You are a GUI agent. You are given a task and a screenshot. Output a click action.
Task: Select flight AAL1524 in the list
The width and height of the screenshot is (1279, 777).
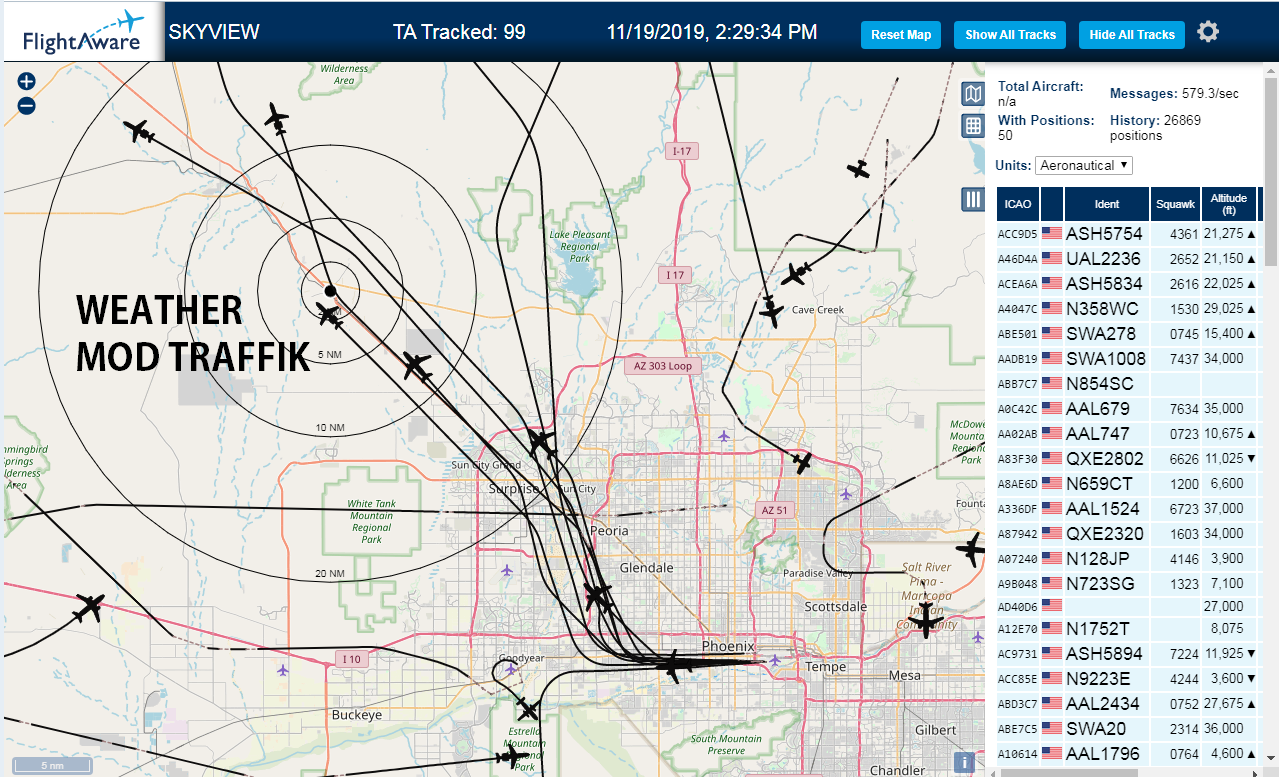1103,508
